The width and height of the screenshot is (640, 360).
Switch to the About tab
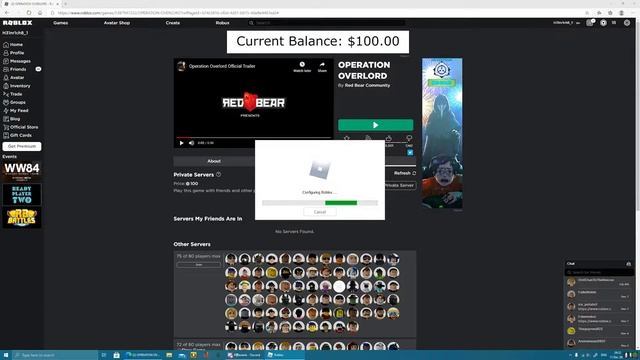pyautogui.click(x=214, y=161)
